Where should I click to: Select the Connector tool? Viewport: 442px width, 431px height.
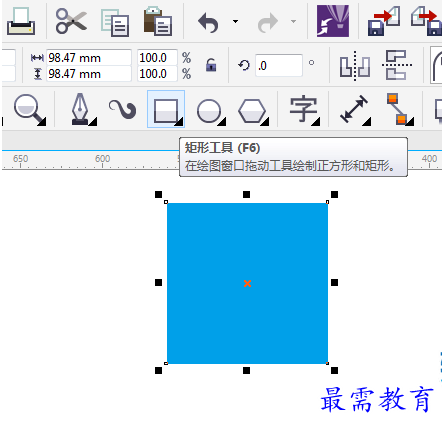coord(400,109)
